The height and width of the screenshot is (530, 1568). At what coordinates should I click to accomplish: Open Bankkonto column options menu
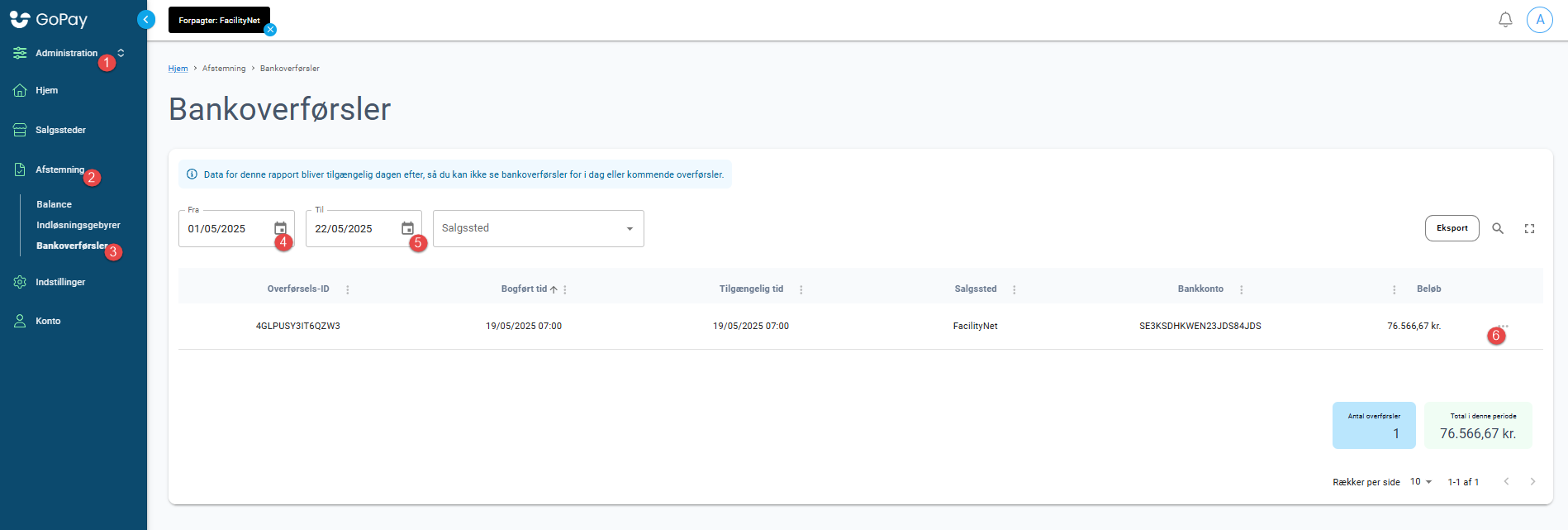1241,289
